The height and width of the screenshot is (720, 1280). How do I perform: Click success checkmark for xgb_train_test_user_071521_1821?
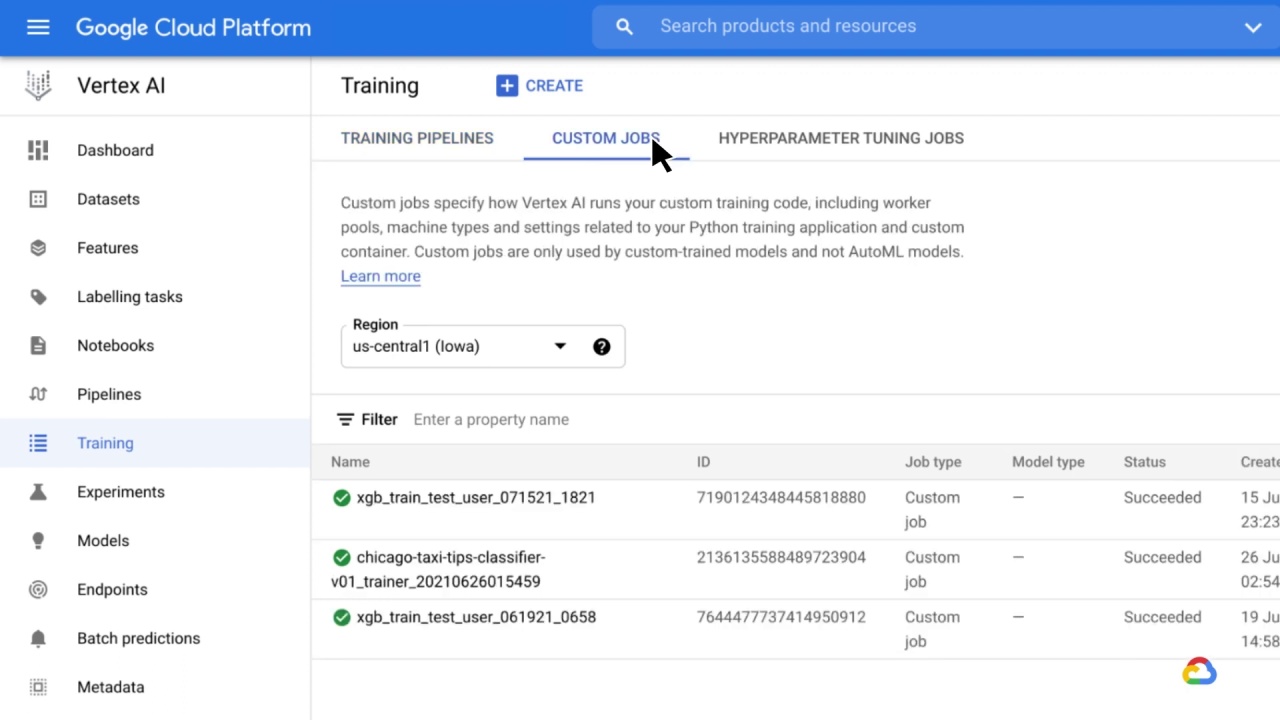pos(342,498)
